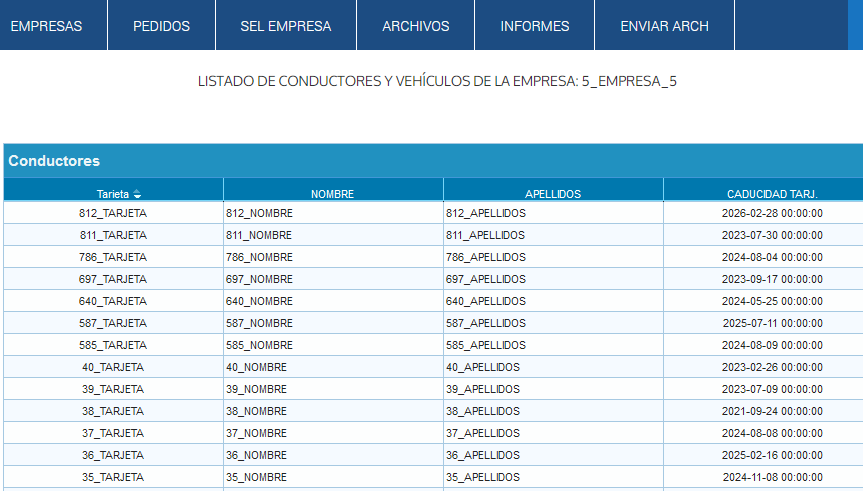This screenshot has height=491, width=863.
Task: Click the sort arrows beside Tarjeta header
Action: (137, 194)
